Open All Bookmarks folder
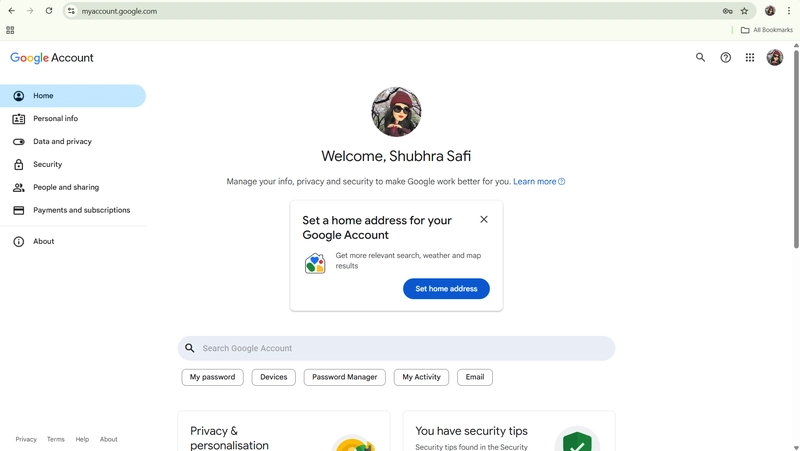Viewport: 800px width, 451px height. coord(766,30)
